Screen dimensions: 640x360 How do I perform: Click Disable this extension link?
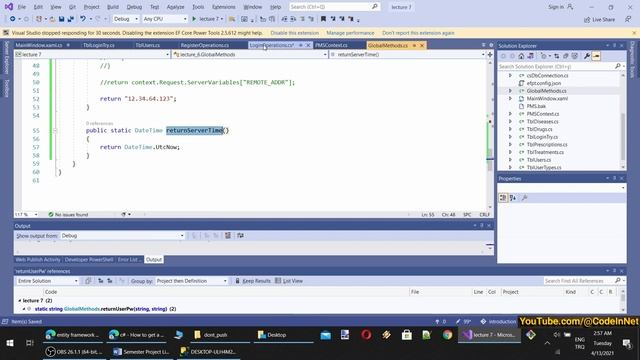294,33
